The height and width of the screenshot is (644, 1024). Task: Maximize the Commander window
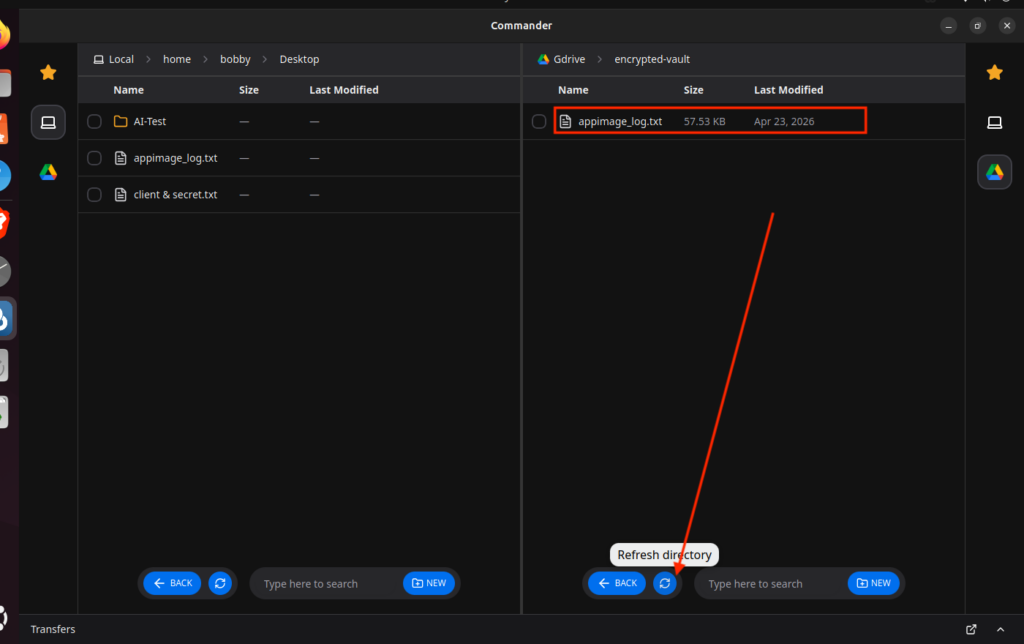pyautogui.click(x=977, y=25)
